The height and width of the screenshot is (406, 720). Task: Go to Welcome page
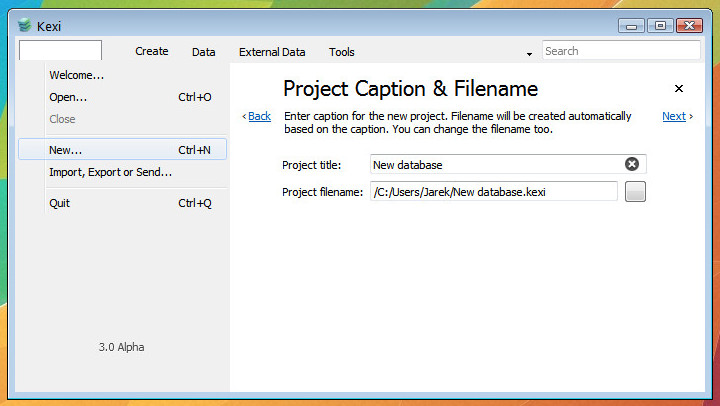point(77,75)
